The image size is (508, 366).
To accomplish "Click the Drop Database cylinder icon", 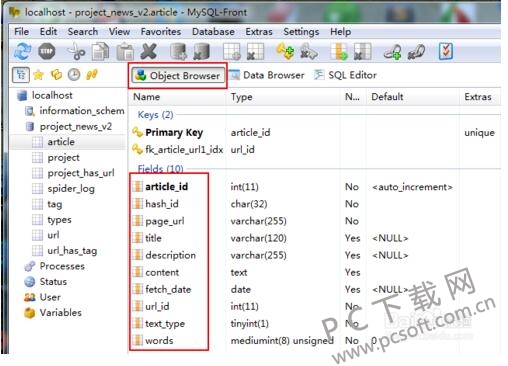I will (202, 52).
